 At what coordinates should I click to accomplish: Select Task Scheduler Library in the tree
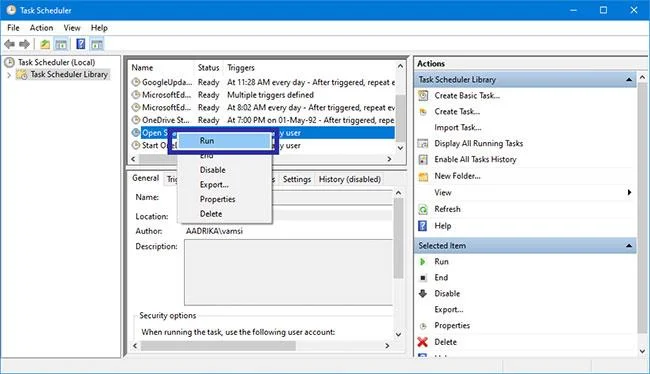tap(69, 74)
